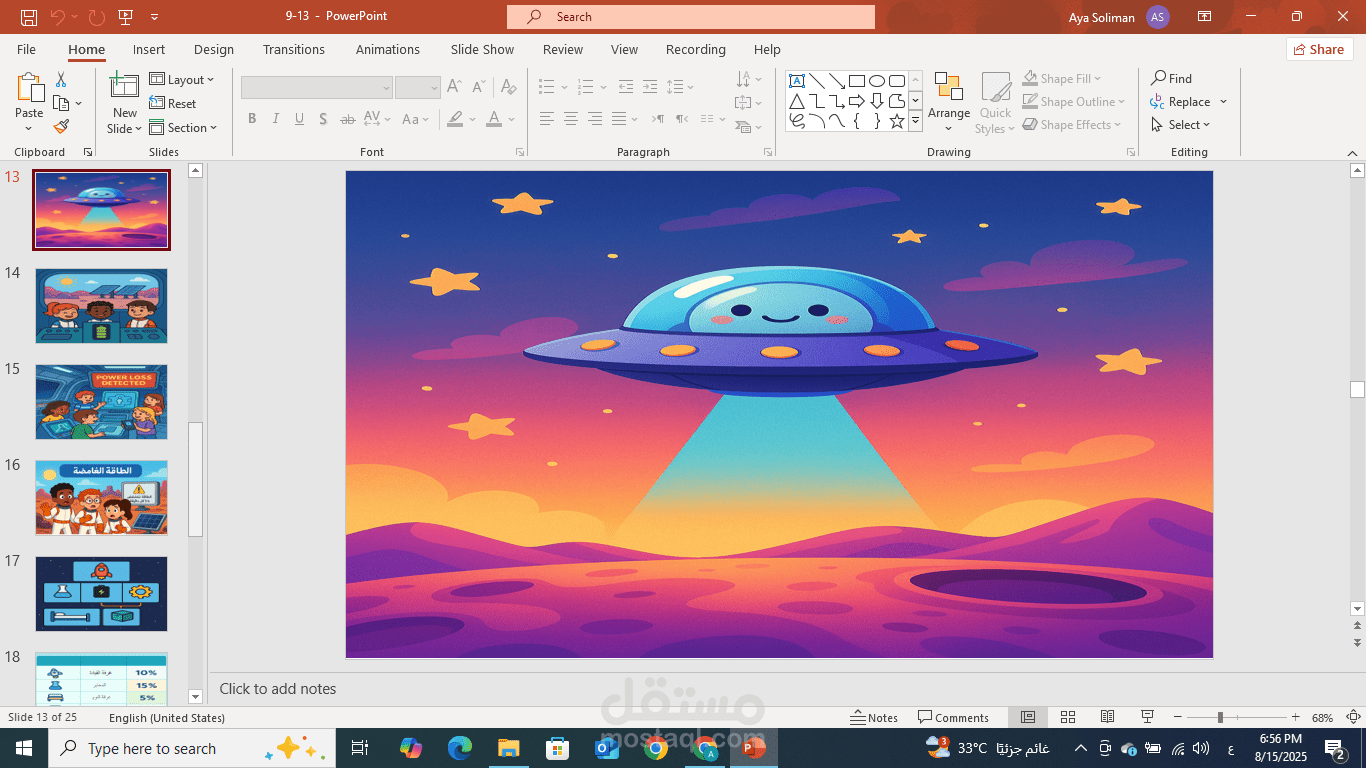Open Quick Styles for shapes

click(x=995, y=102)
